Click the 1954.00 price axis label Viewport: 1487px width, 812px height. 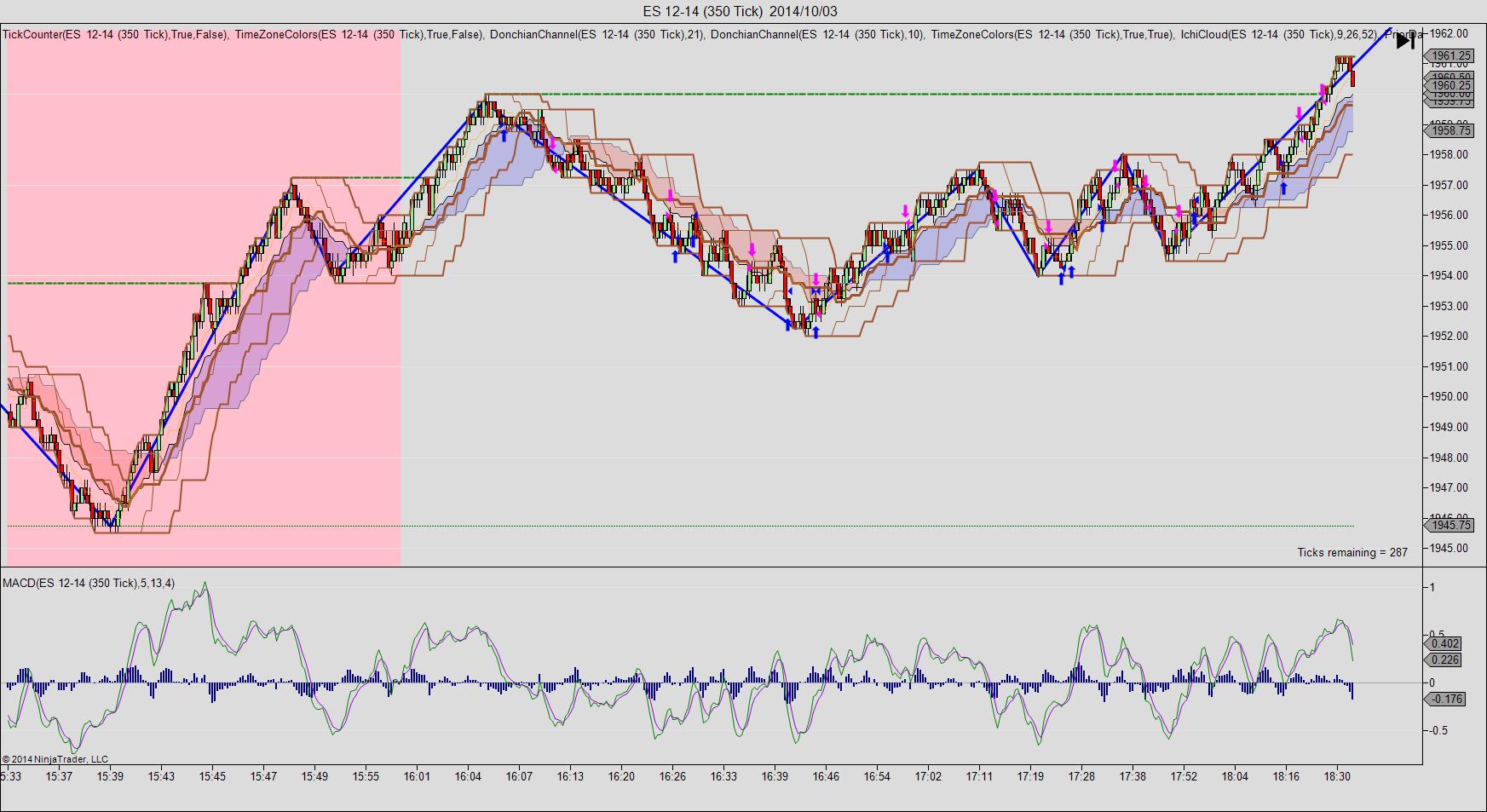point(1450,276)
